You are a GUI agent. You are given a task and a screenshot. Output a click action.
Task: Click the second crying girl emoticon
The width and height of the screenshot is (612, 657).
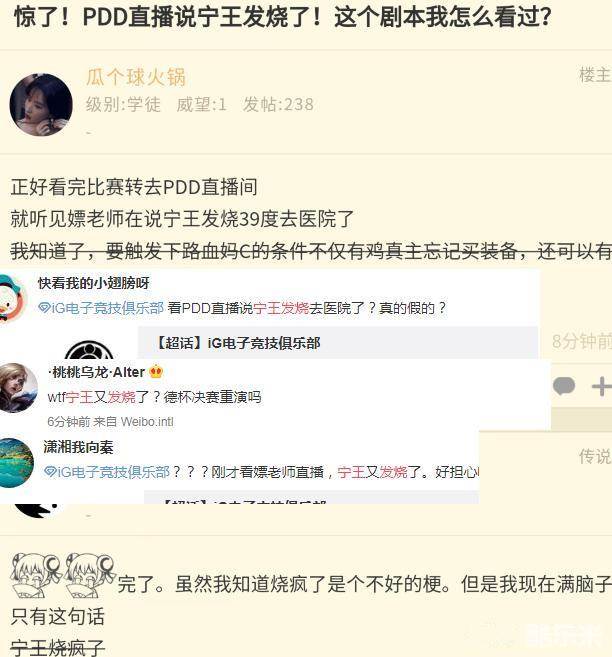point(90,575)
